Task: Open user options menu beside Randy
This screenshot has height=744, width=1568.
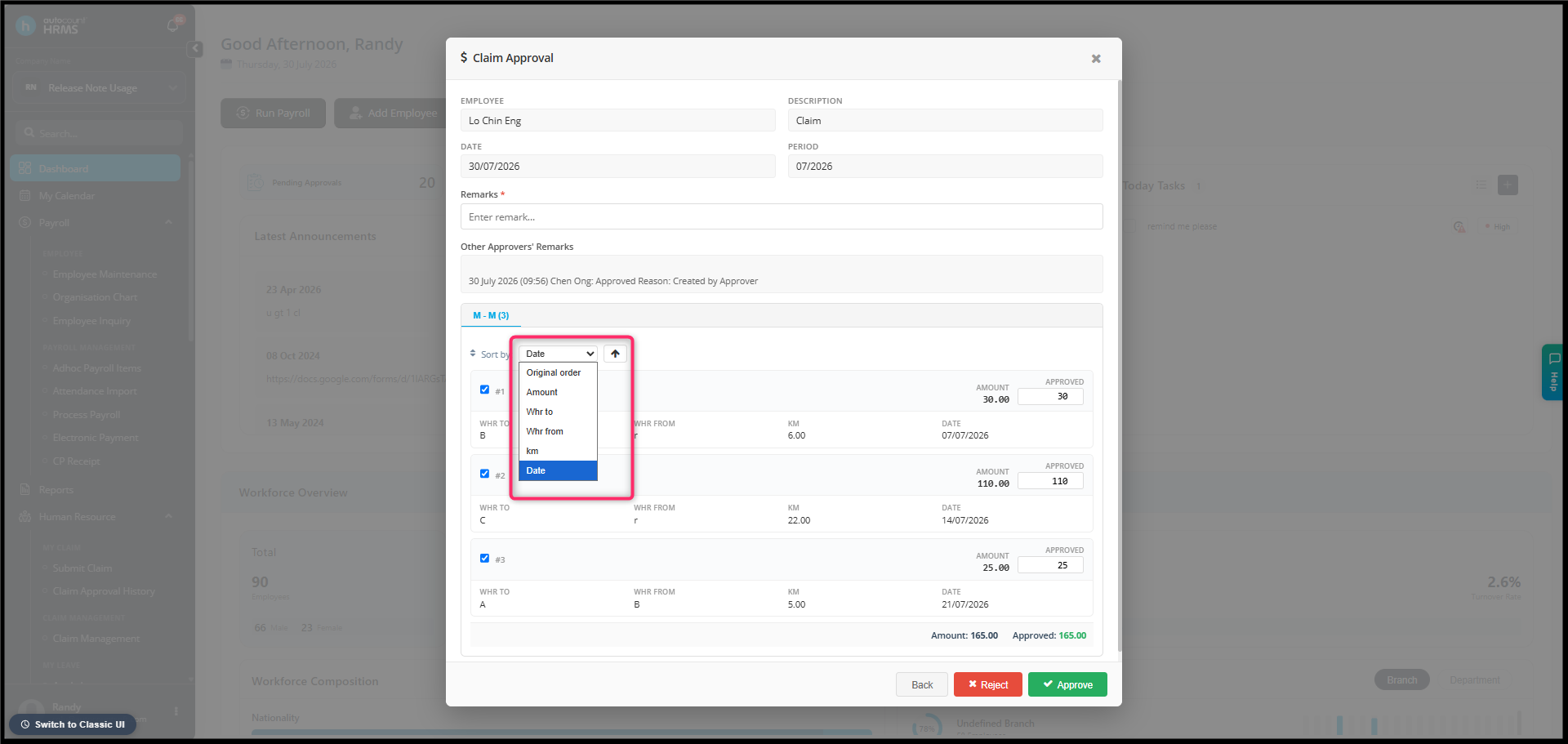Action: 176,711
